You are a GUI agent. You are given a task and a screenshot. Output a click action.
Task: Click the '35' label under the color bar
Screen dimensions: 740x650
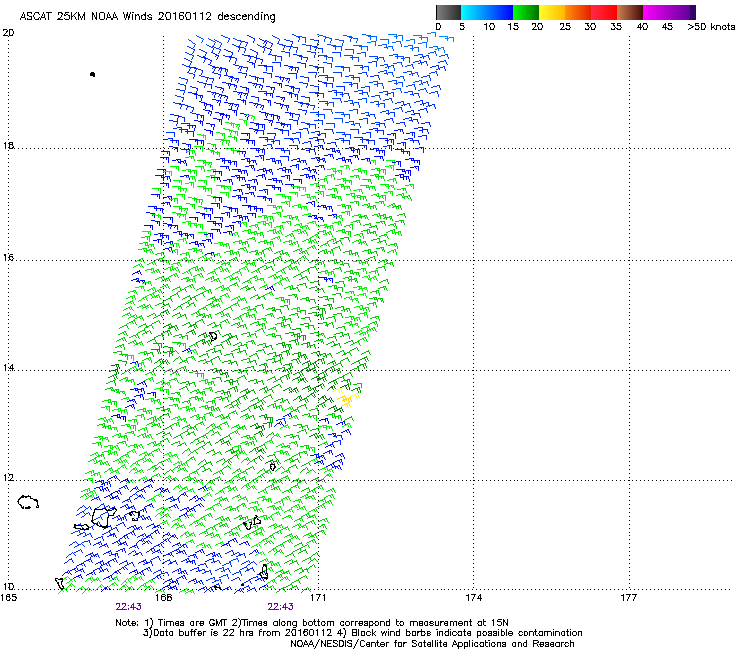click(x=616, y=27)
